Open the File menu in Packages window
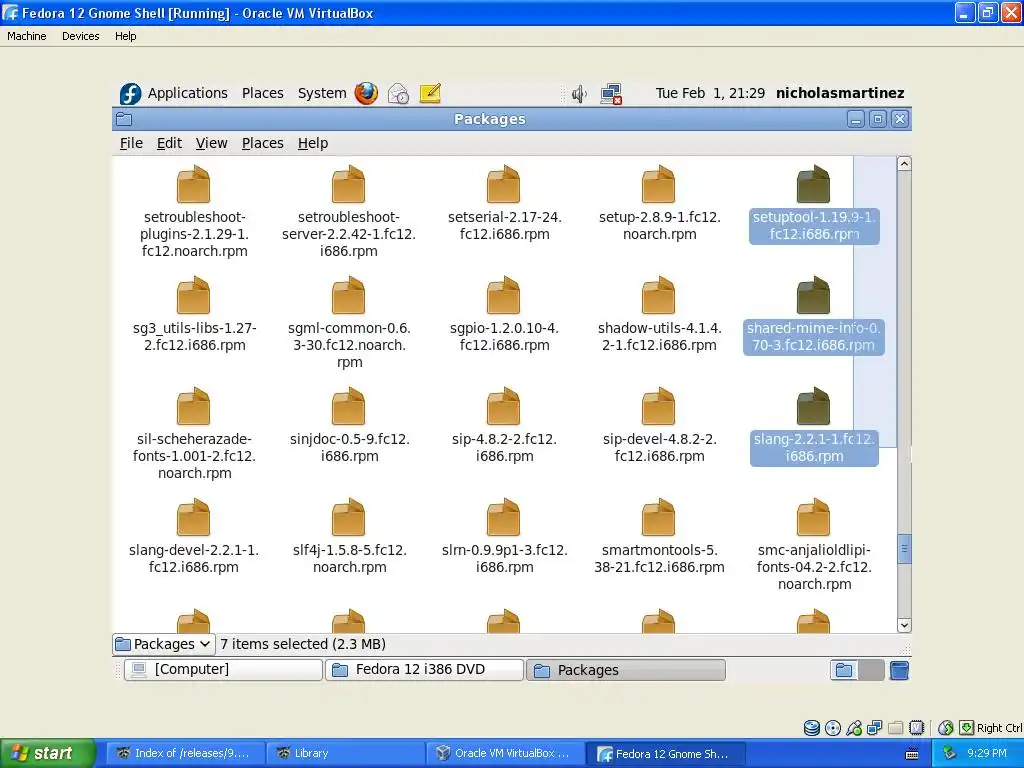 (131, 143)
